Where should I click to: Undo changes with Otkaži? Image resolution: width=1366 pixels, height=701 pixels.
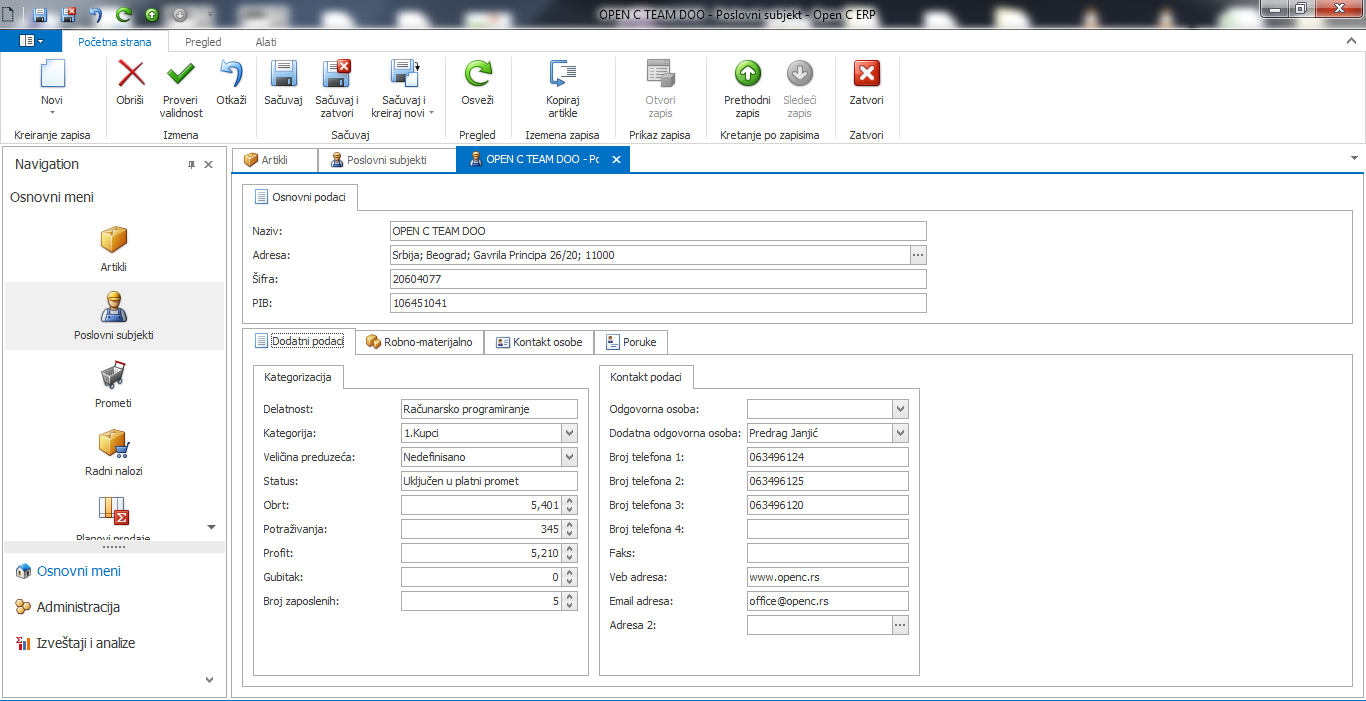[x=231, y=74]
